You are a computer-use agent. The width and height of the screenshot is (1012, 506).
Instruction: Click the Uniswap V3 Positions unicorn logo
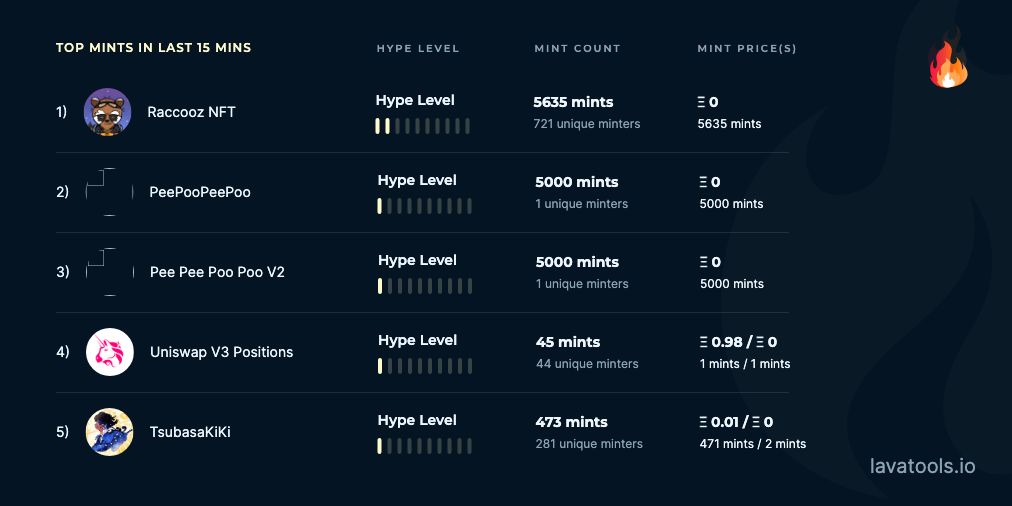coord(110,352)
